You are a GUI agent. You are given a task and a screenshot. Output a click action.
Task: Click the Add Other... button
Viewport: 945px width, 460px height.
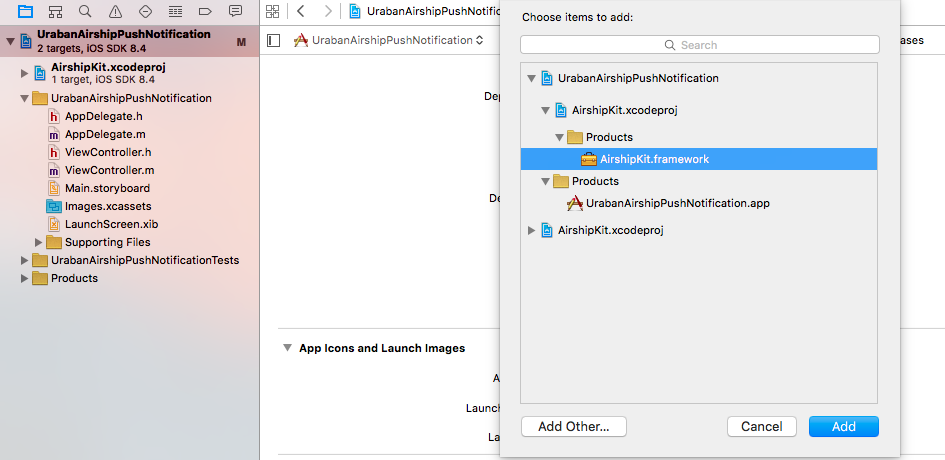[574, 426]
